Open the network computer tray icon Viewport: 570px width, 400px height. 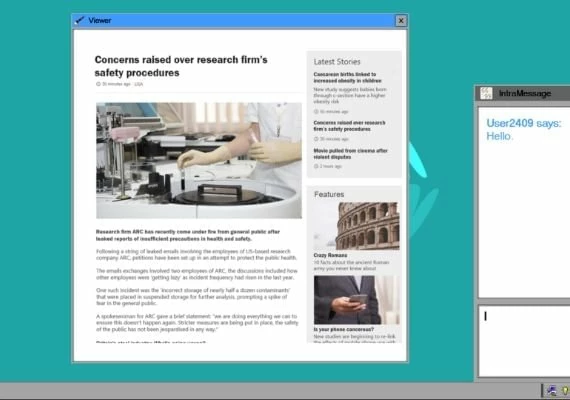552,391
